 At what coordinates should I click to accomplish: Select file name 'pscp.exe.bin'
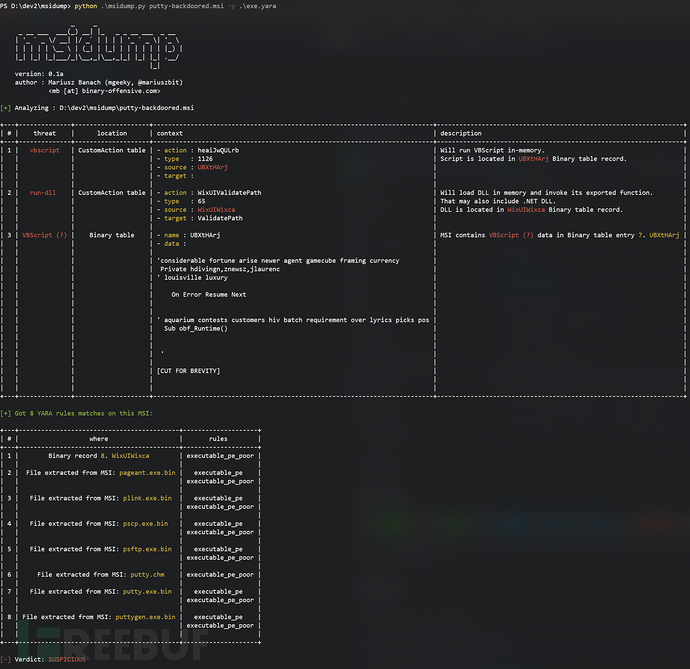point(146,523)
